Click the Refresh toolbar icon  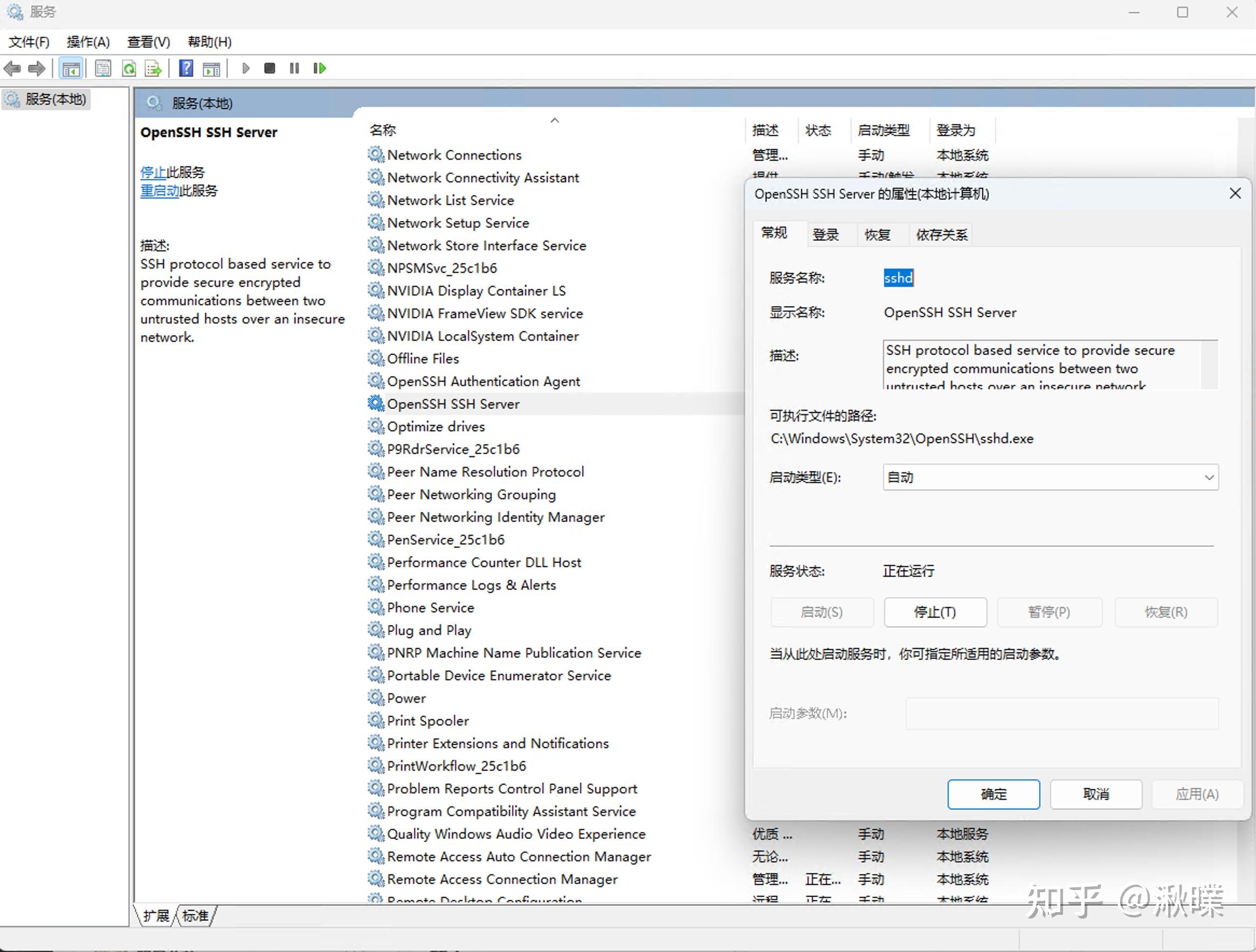click(x=129, y=68)
